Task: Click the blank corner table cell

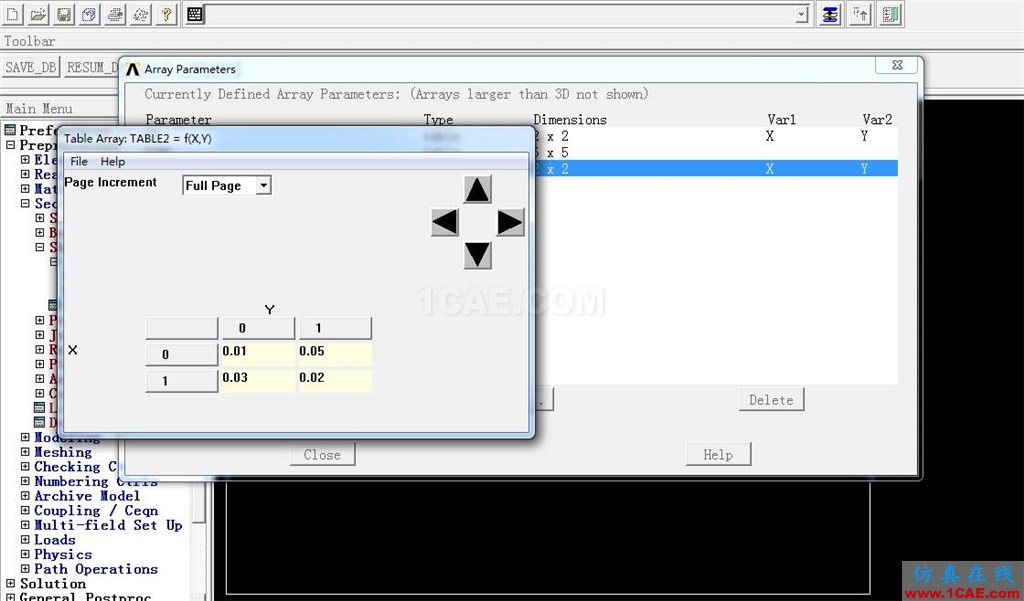Action: tap(182, 328)
